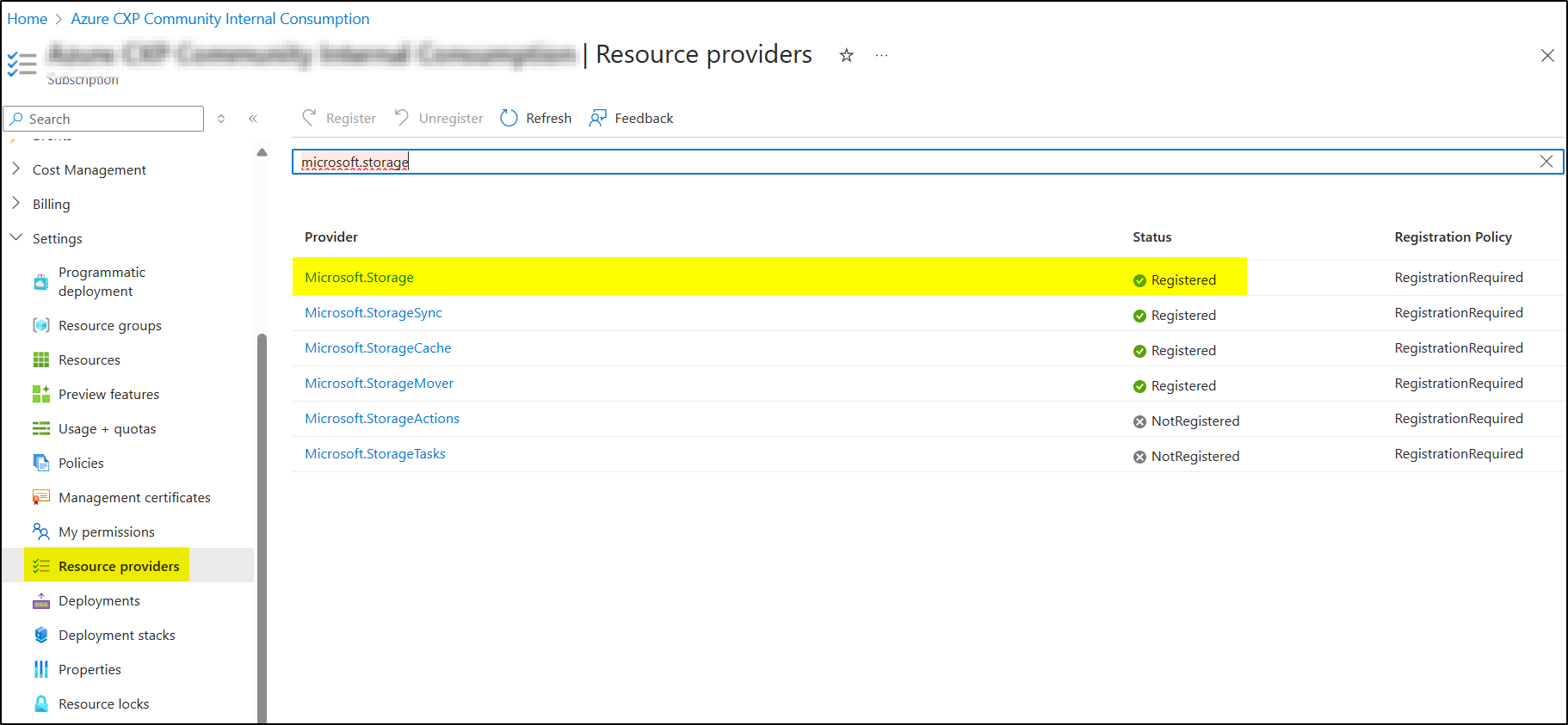Open Usage + quotas menu item
This screenshot has height=725, width=1568.
pos(107,428)
